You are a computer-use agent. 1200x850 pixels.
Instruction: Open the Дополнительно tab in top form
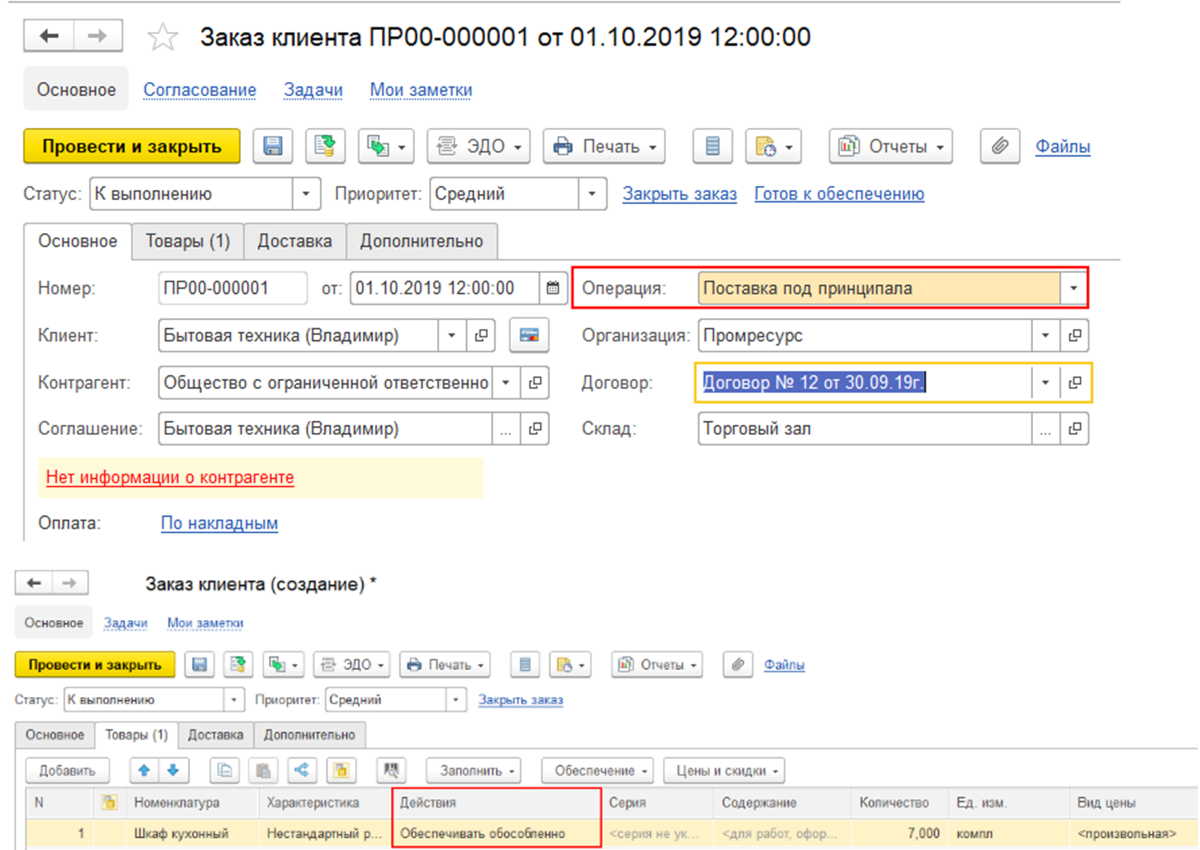[x=422, y=241]
